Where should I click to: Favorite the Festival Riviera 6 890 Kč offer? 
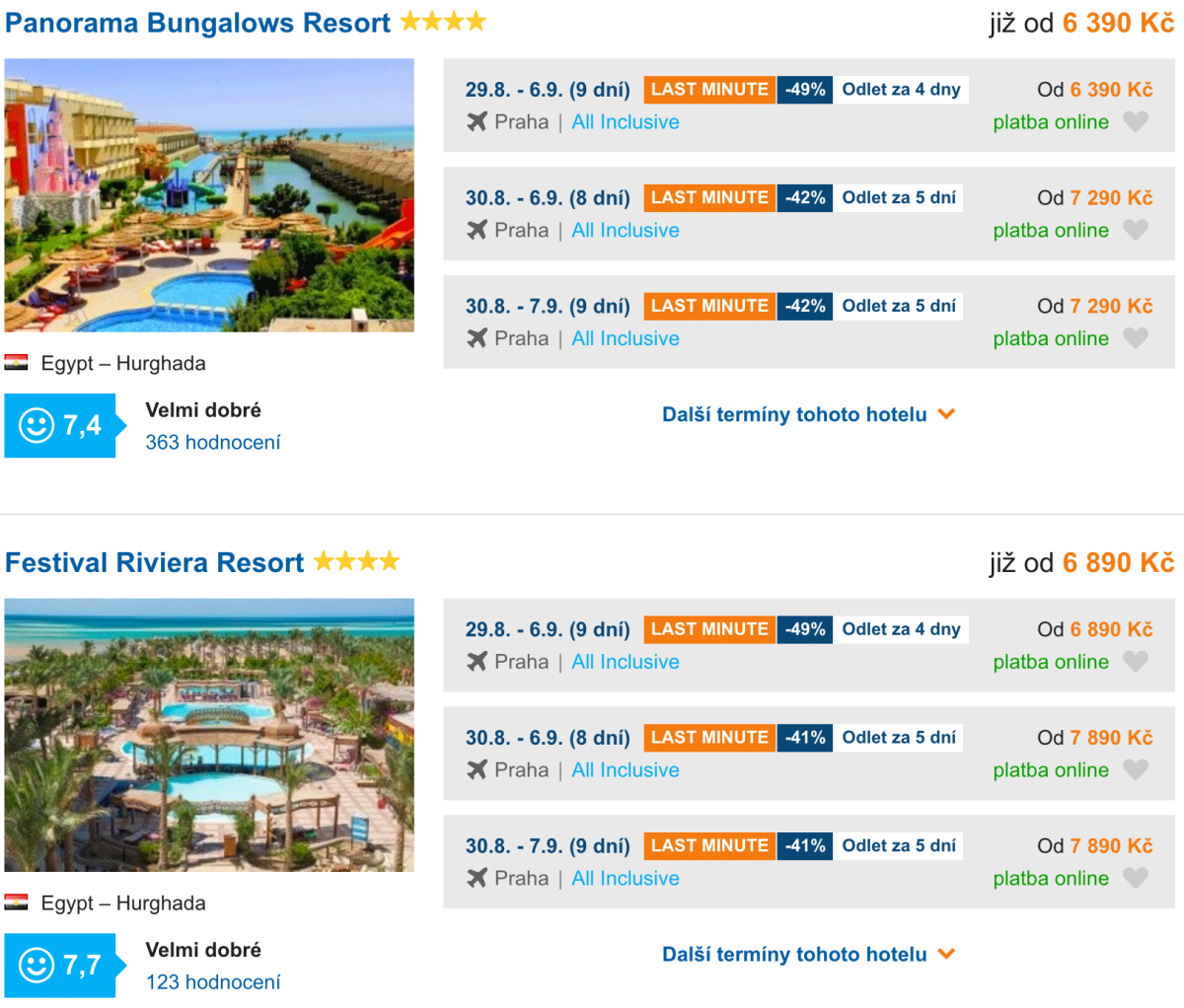pos(1136,662)
